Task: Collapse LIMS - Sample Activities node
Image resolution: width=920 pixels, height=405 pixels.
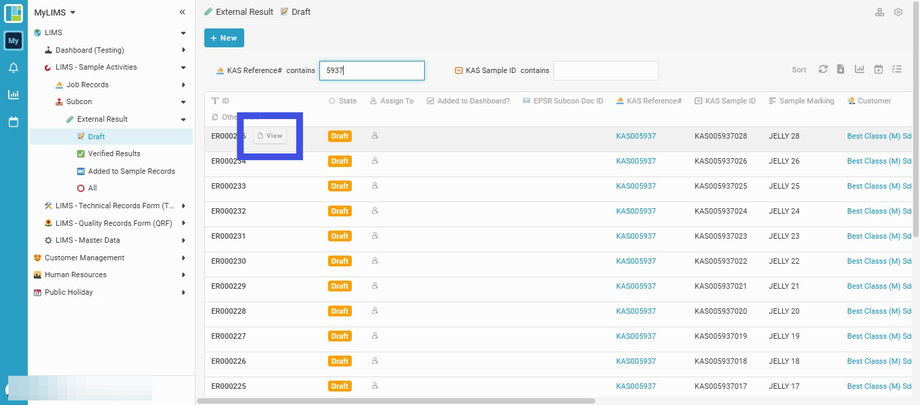Action: point(183,68)
